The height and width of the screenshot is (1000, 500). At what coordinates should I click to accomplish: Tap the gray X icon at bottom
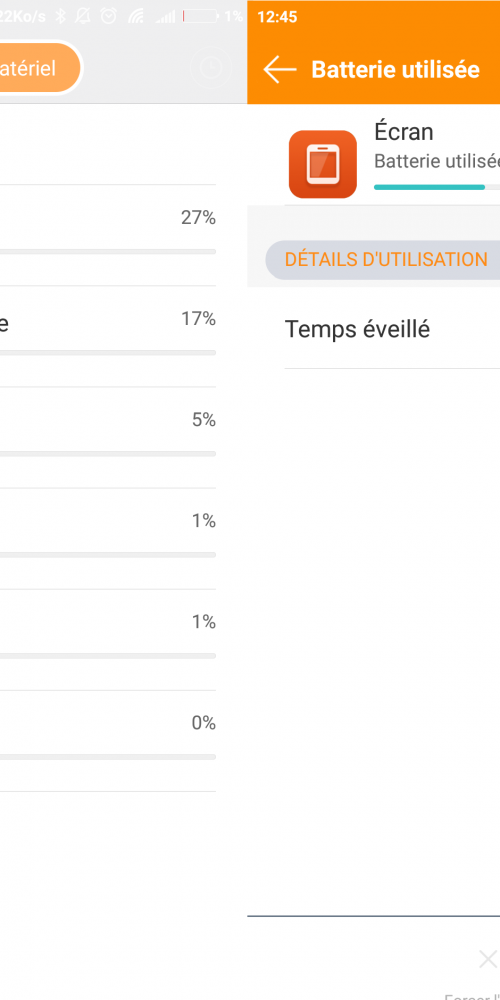pyautogui.click(x=488, y=959)
